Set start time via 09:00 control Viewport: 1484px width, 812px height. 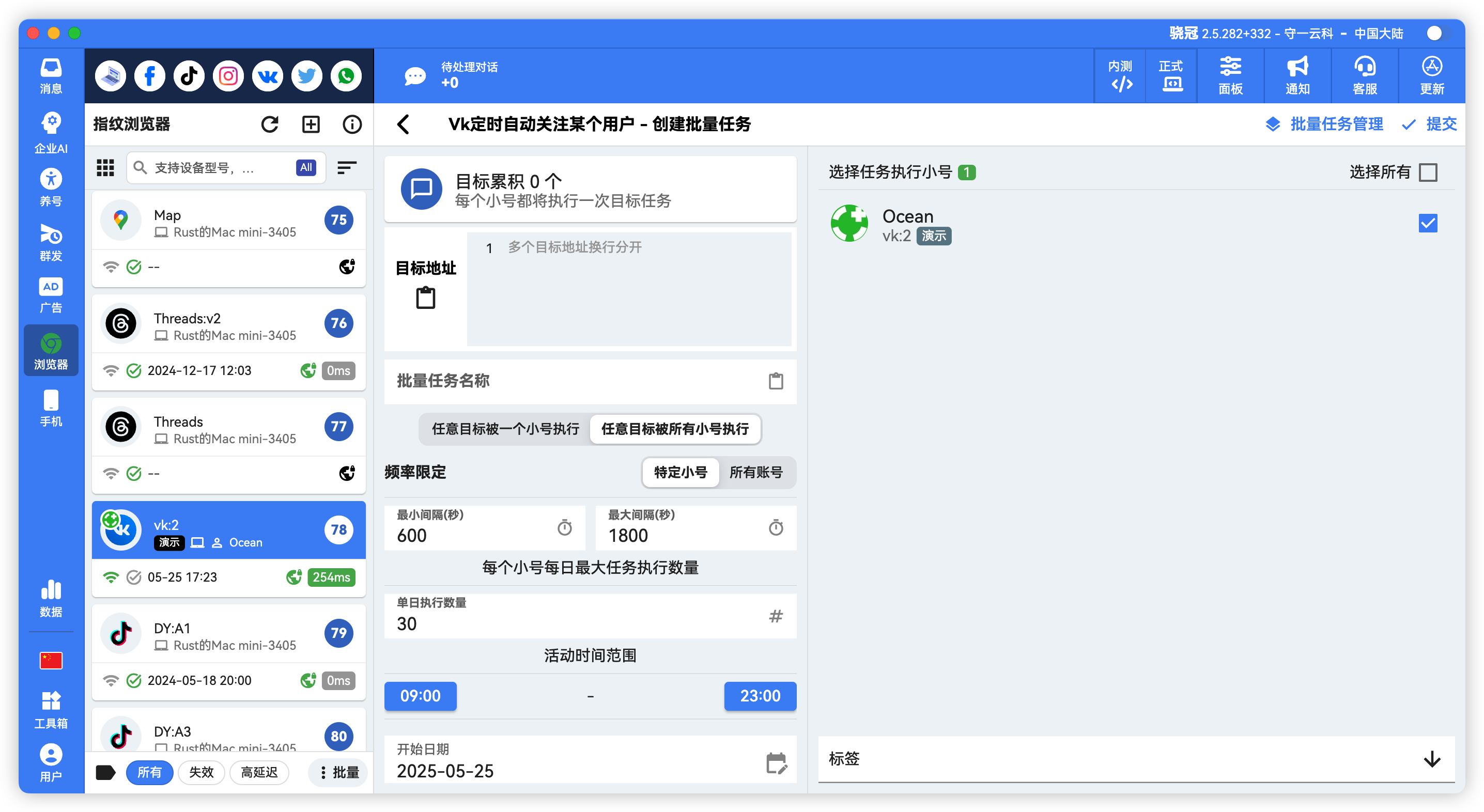coord(420,696)
